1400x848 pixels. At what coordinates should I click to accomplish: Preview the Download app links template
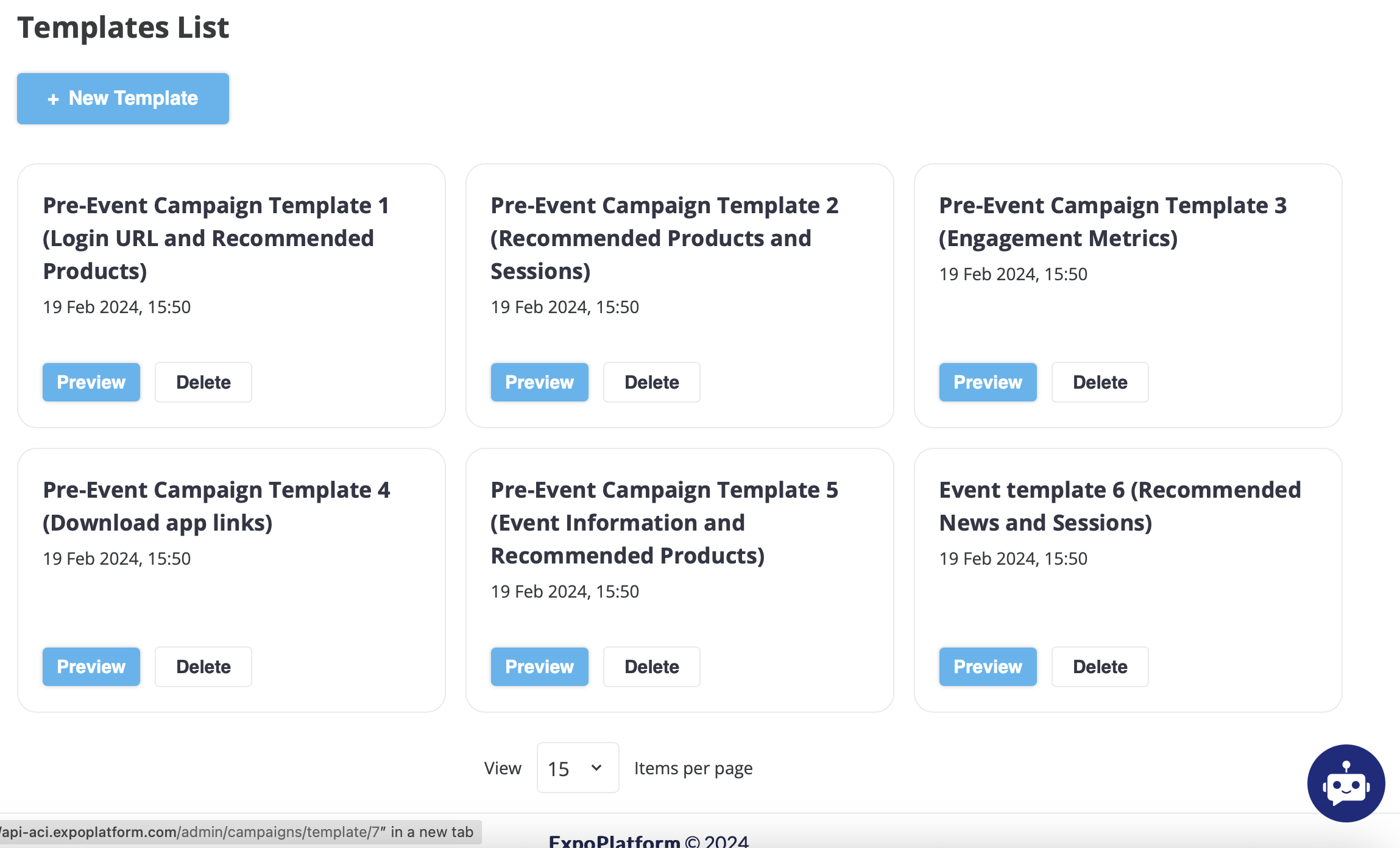click(91, 666)
